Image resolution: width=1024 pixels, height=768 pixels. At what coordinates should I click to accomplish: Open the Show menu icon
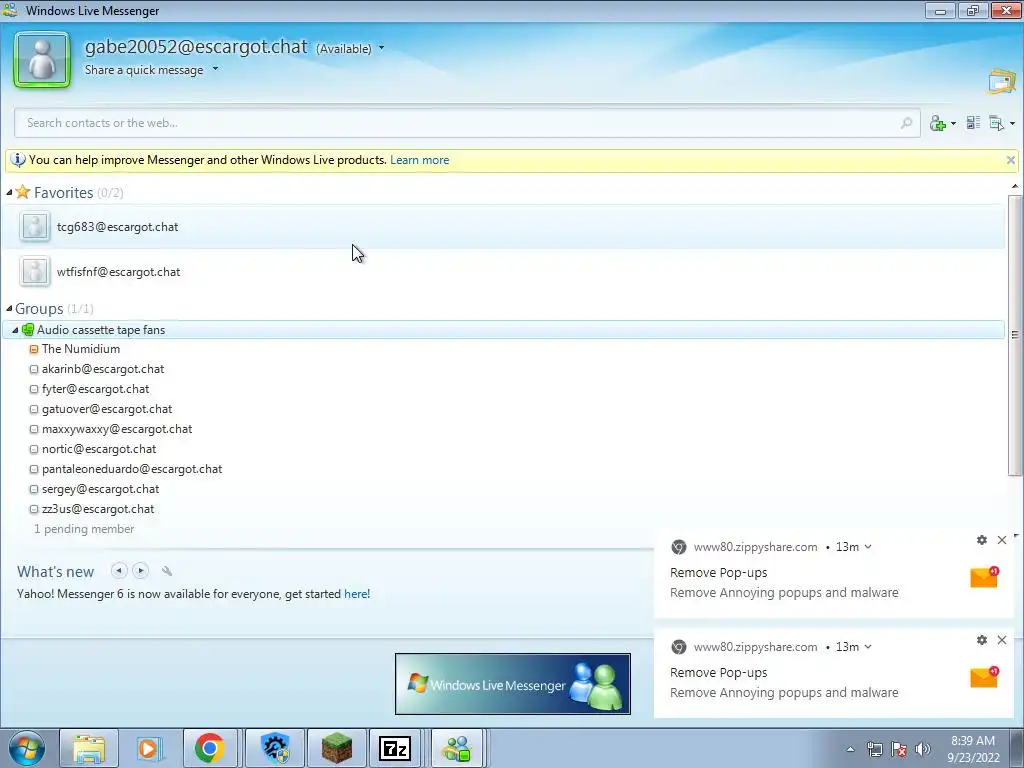[997, 123]
